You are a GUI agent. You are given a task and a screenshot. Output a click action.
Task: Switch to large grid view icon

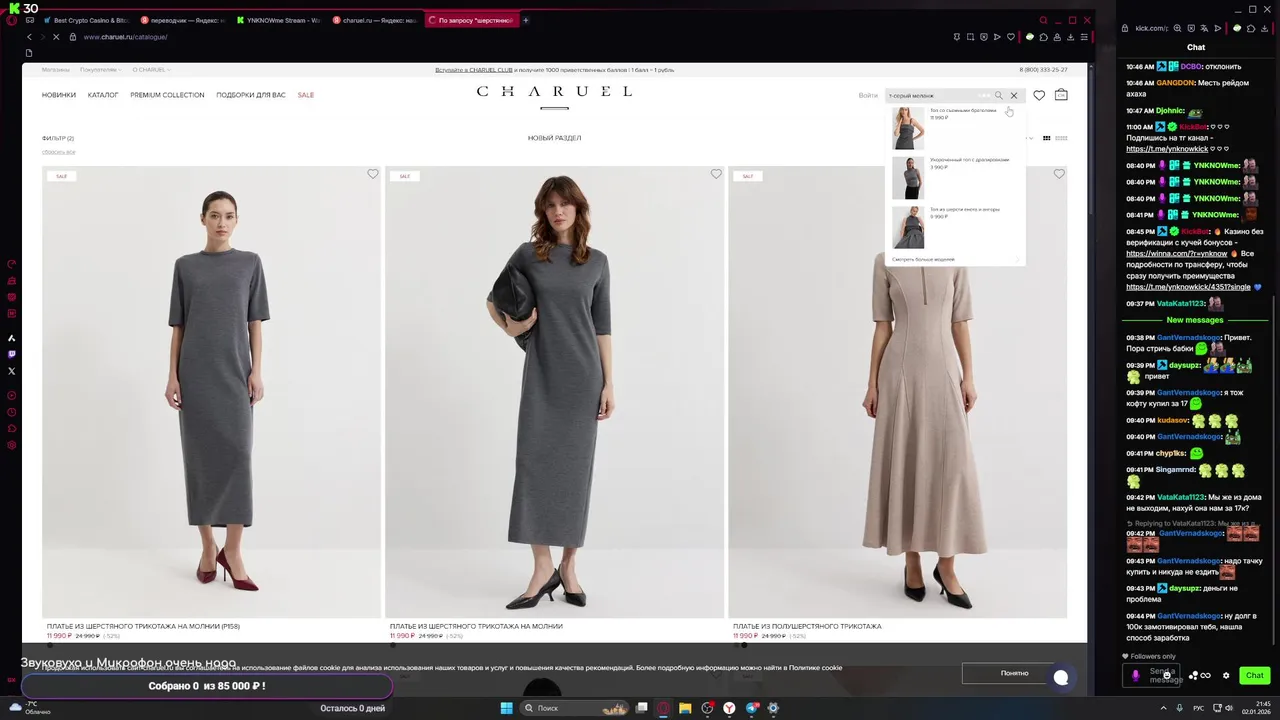pyautogui.click(x=1047, y=138)
